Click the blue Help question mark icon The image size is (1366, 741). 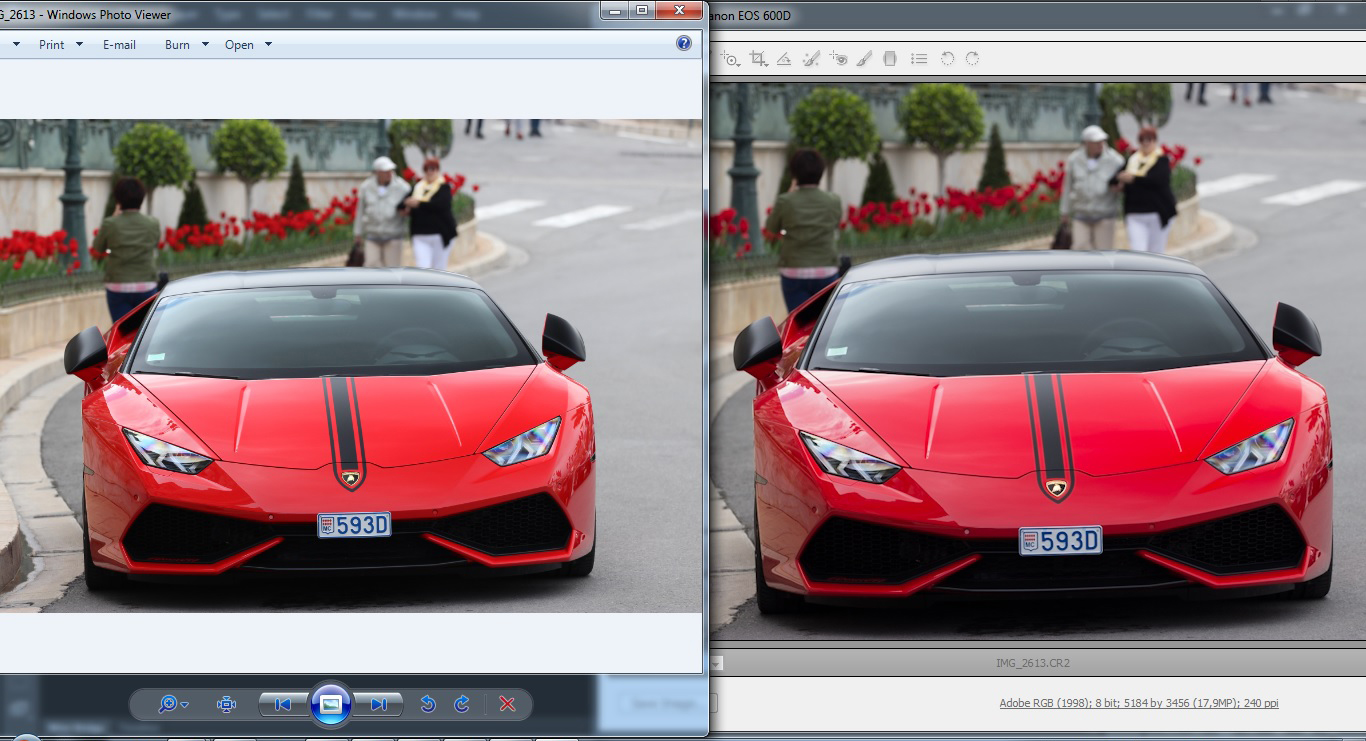[684, 43]
